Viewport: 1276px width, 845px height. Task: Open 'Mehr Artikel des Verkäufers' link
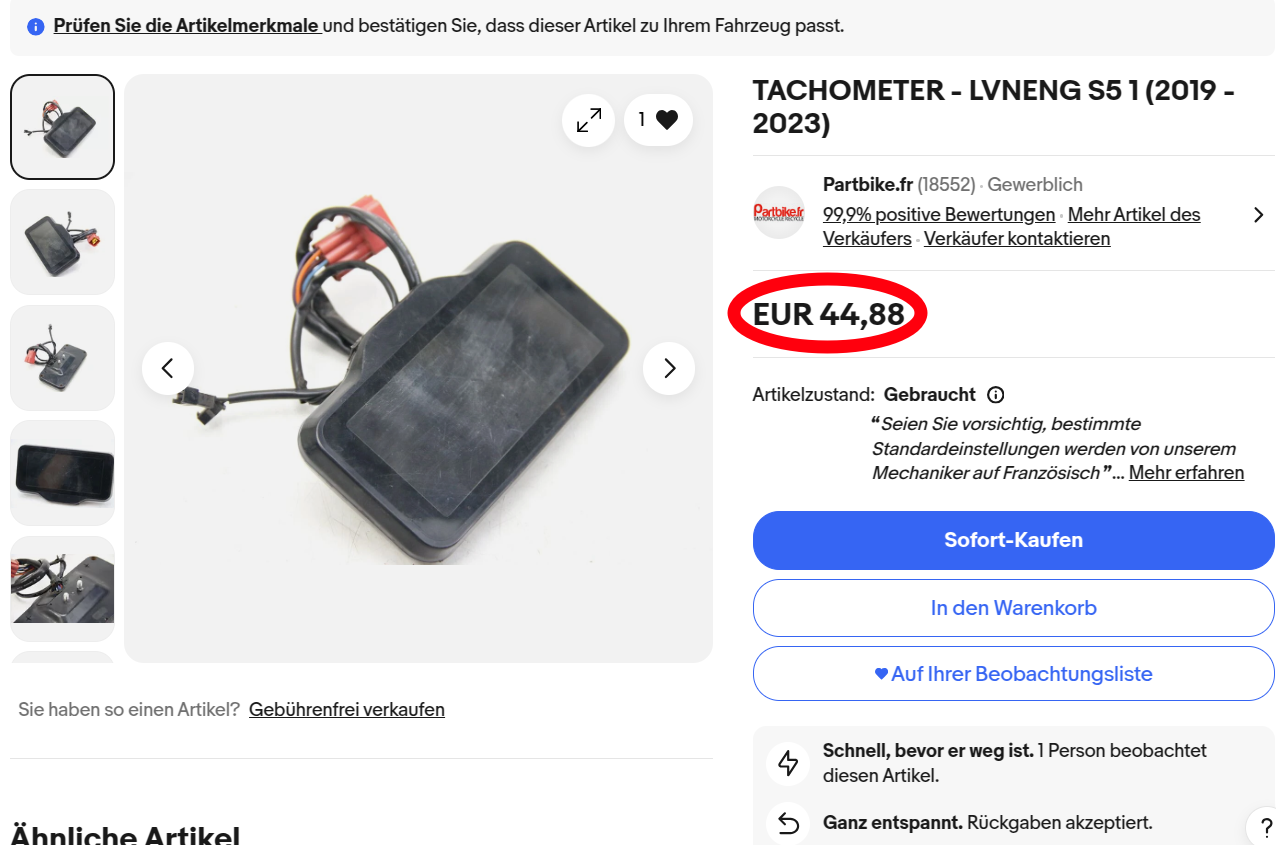pos(1133,215)
